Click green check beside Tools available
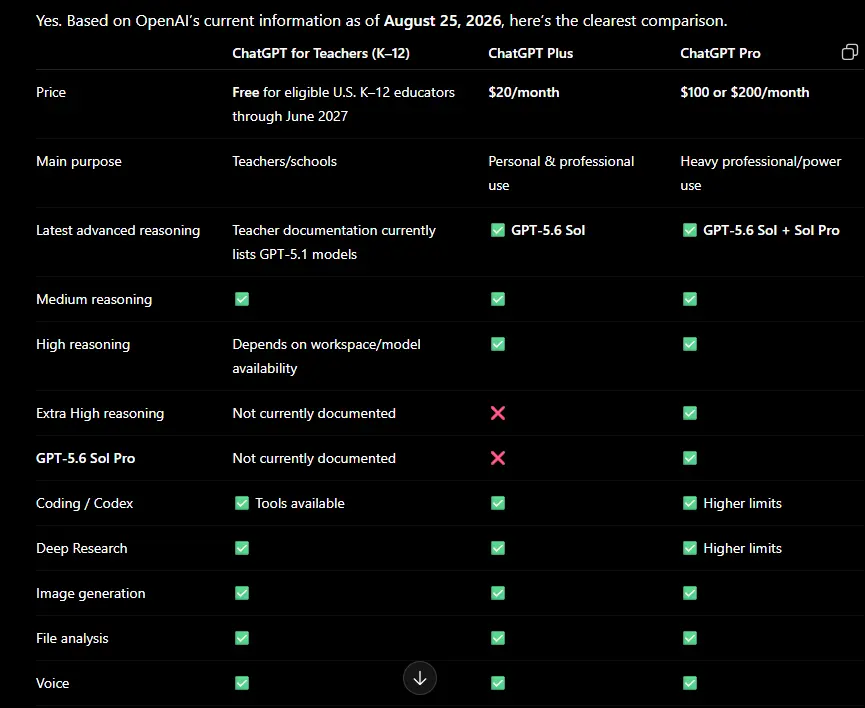 (x=242, y=503)
